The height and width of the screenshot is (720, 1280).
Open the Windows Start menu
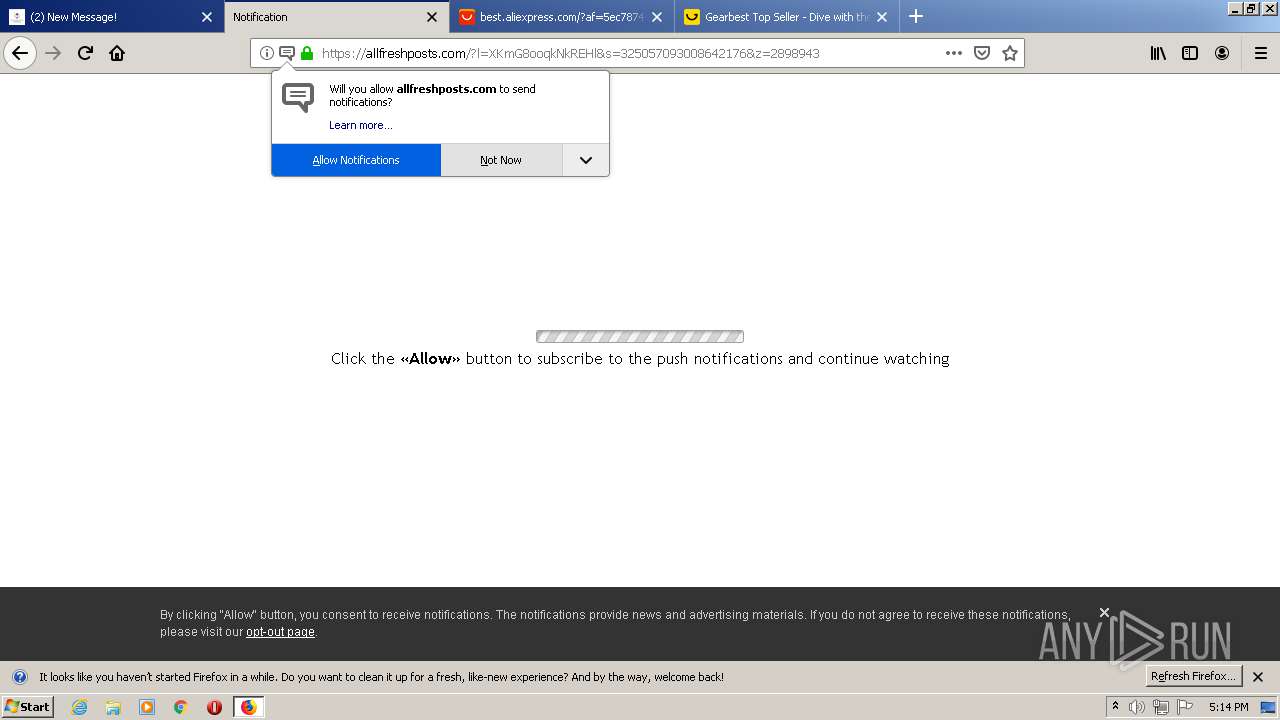27,707
